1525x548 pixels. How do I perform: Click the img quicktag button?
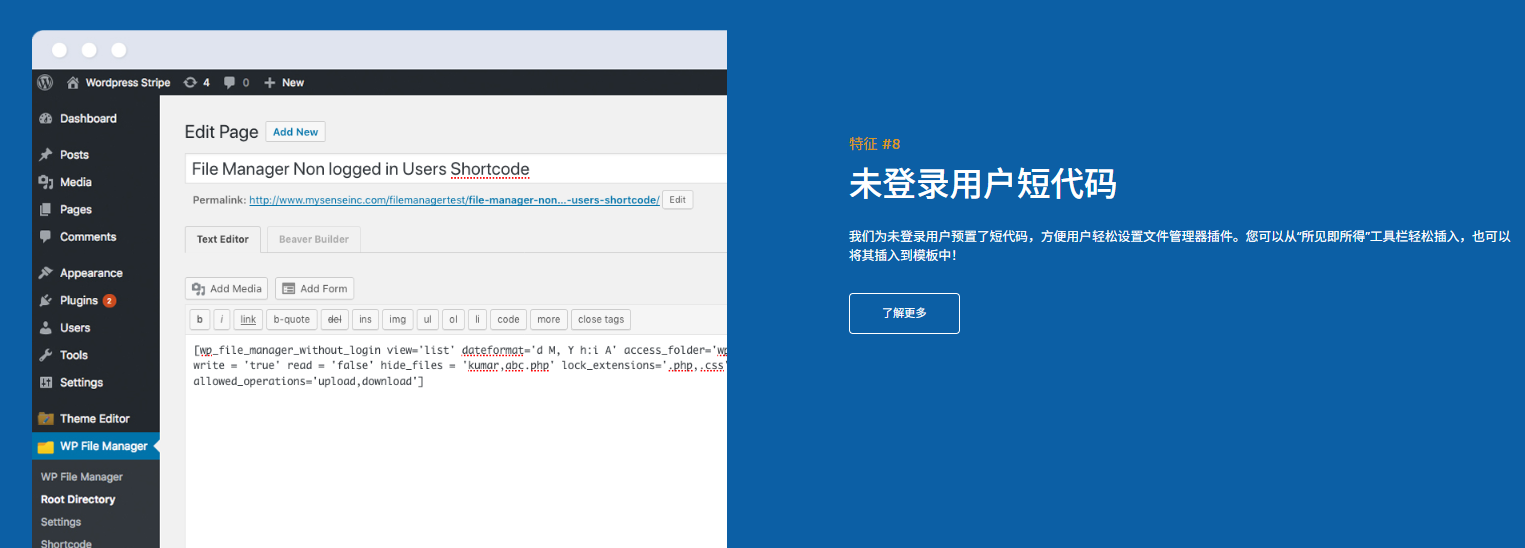398,320
